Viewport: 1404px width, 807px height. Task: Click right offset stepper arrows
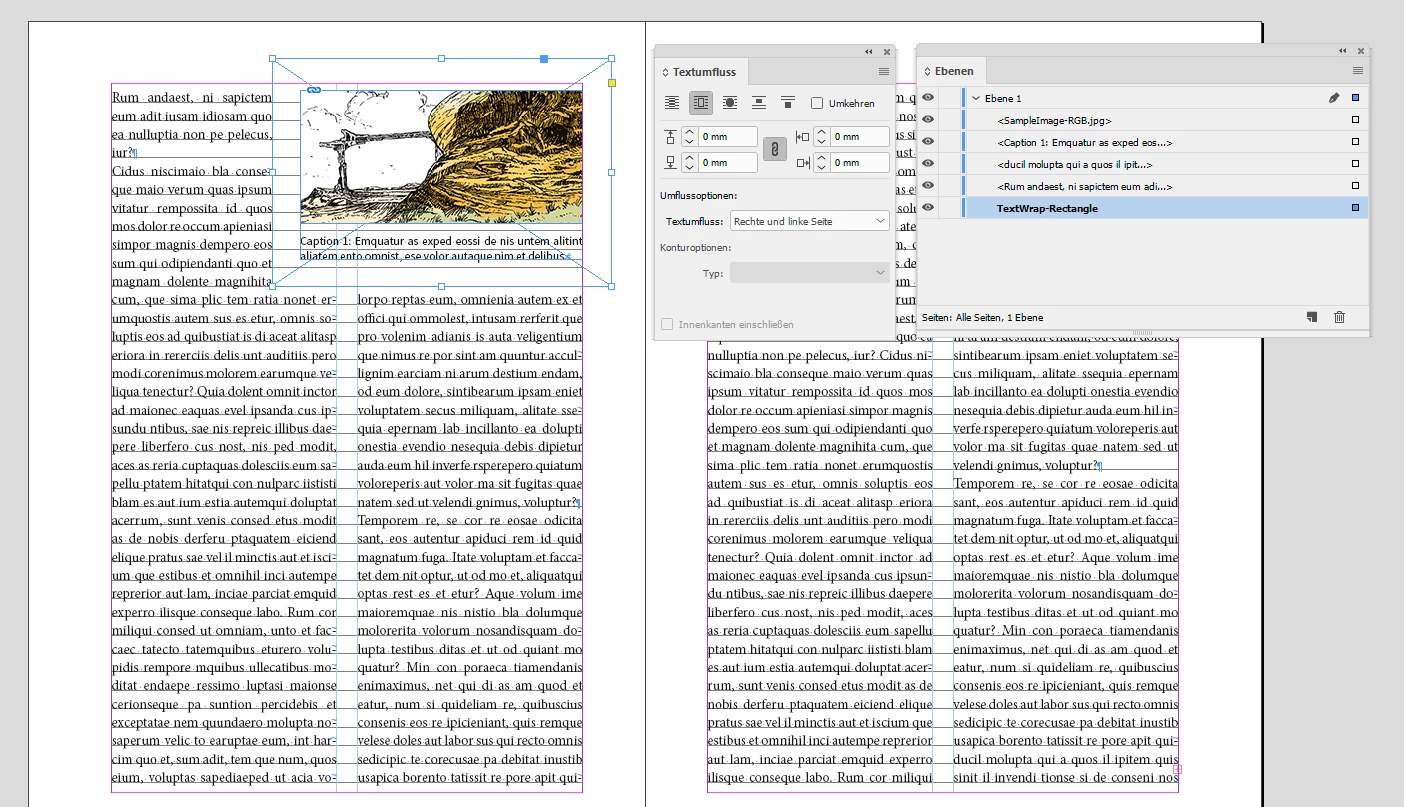821,162
